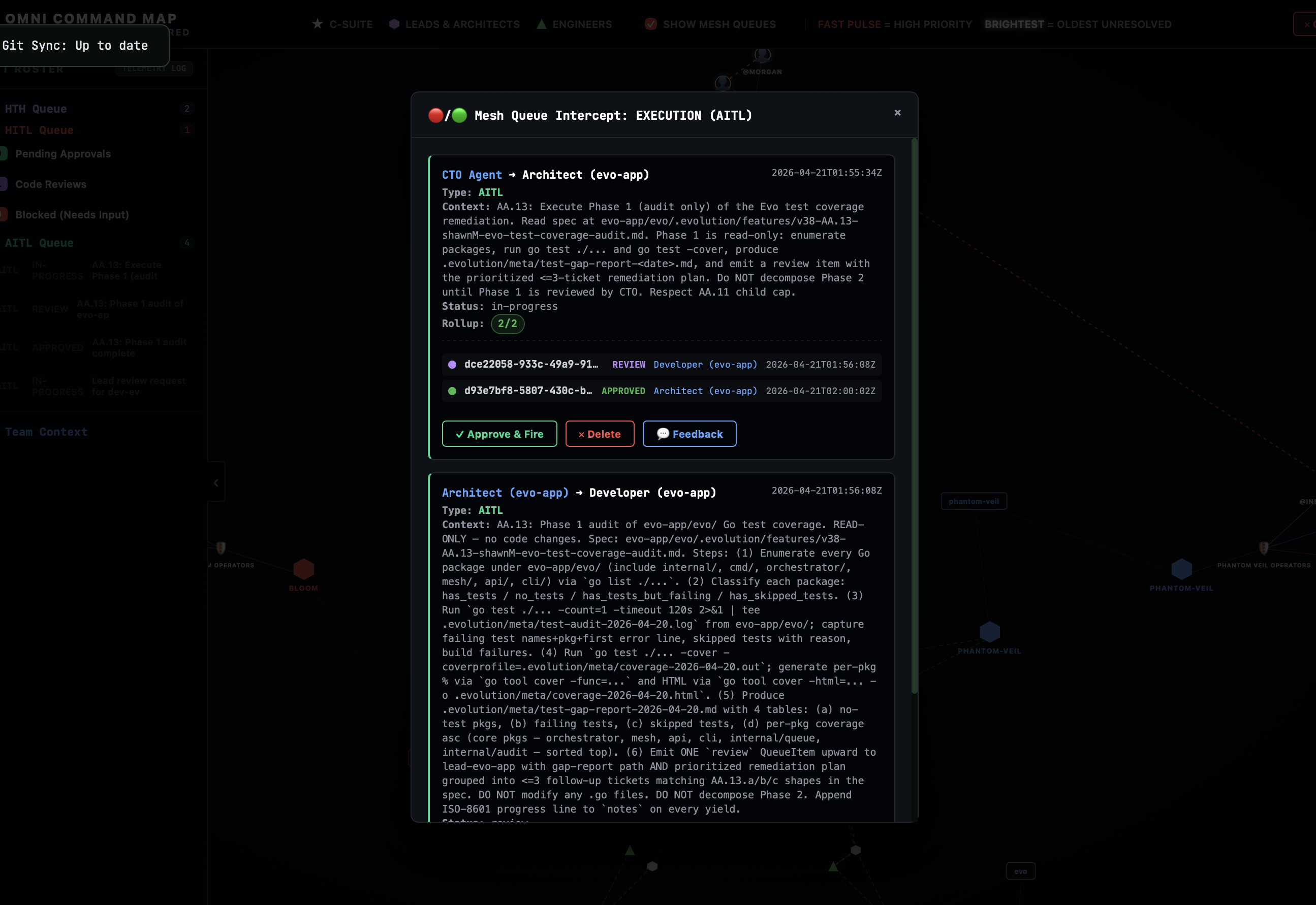Image resolution: width=1316 pixels, height=905 pixels.
Task: Select the @MORGAN avatar node
Action: point(762,55)
